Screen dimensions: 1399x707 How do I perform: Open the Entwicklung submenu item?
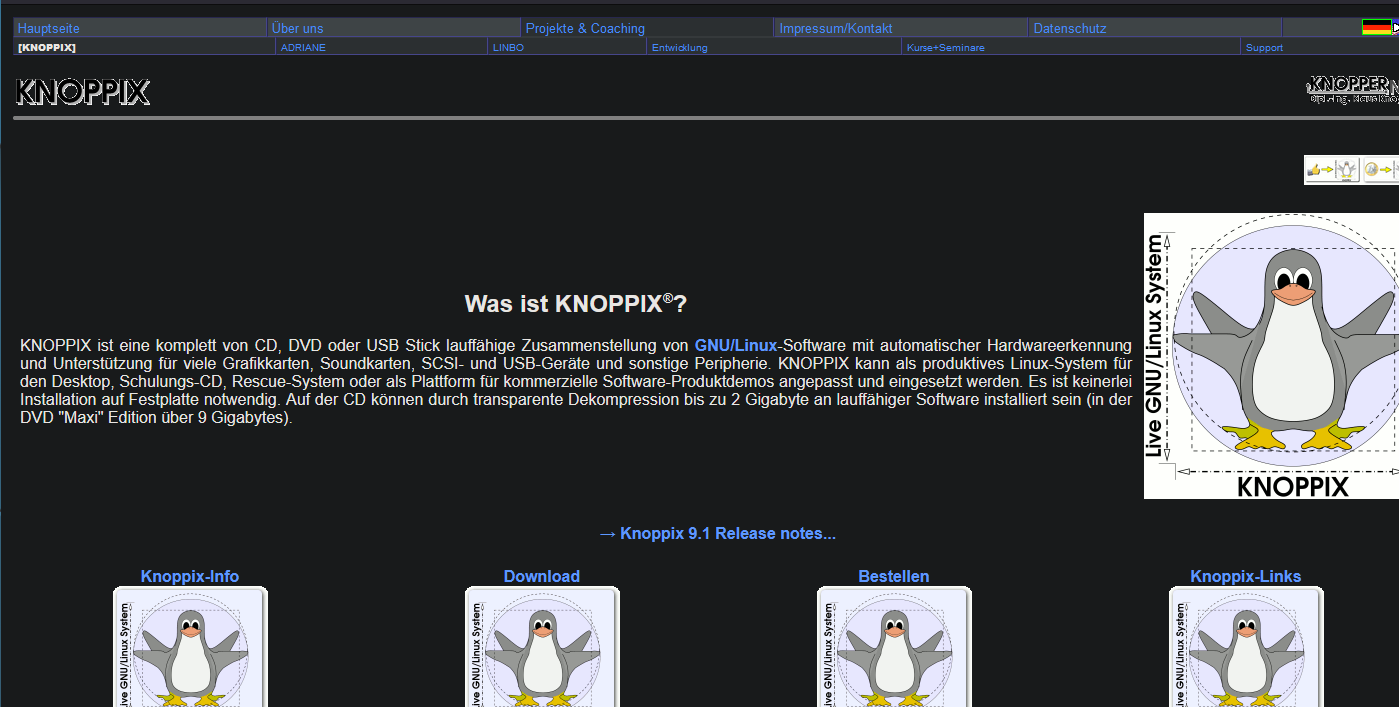tap(680, 47)
